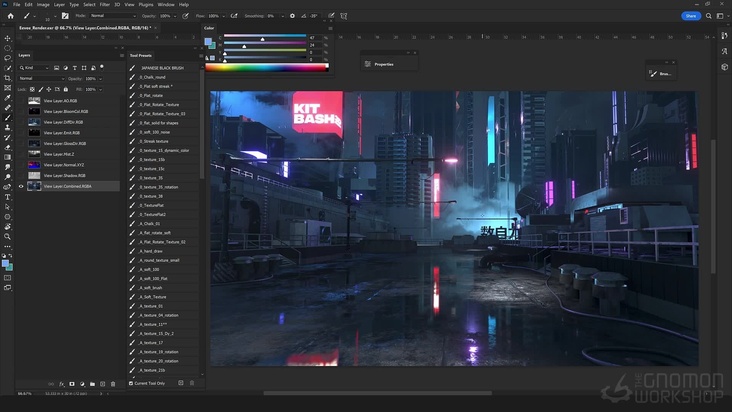The height and width of the screenshot is (412, 732).
Task: Open the Window menu
Action: (x=166, y=5)
